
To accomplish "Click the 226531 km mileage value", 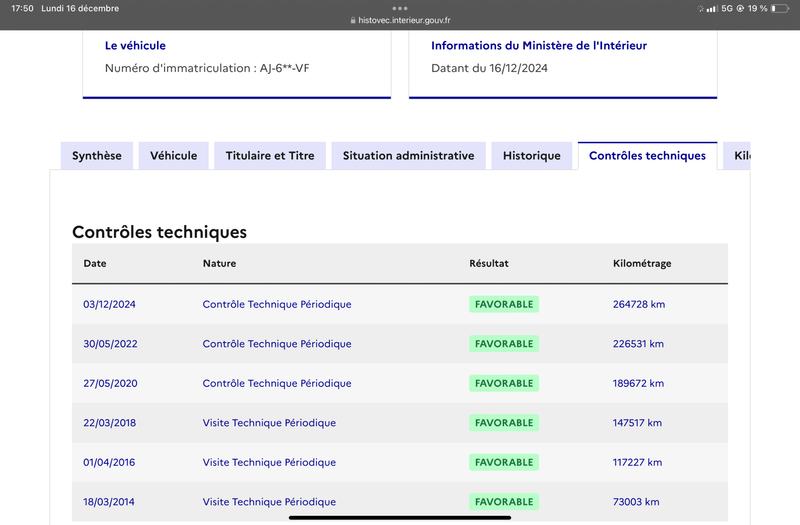I will pos(638,344).
